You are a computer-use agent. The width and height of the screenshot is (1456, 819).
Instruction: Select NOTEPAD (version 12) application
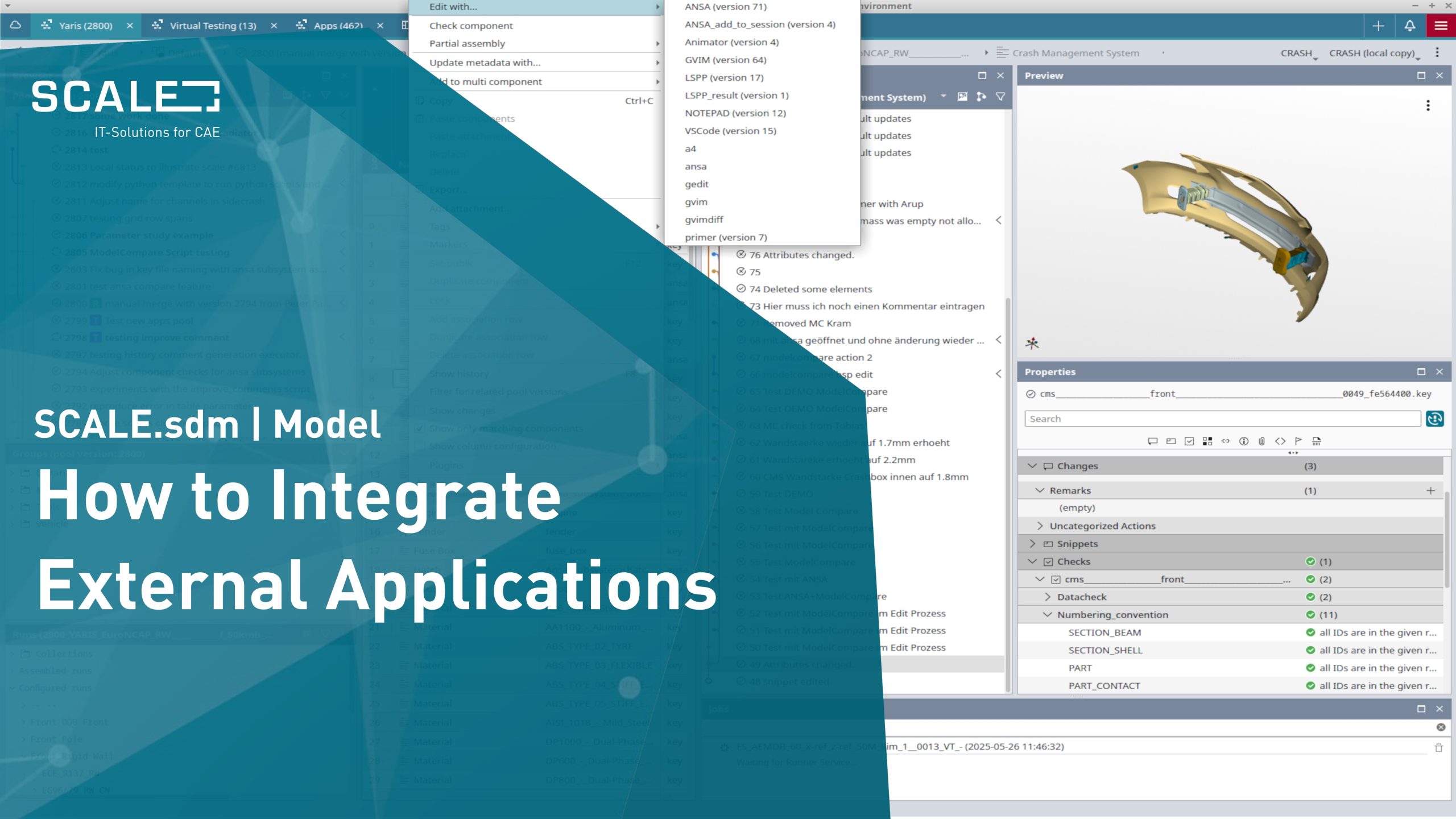[x=762, y=113]
